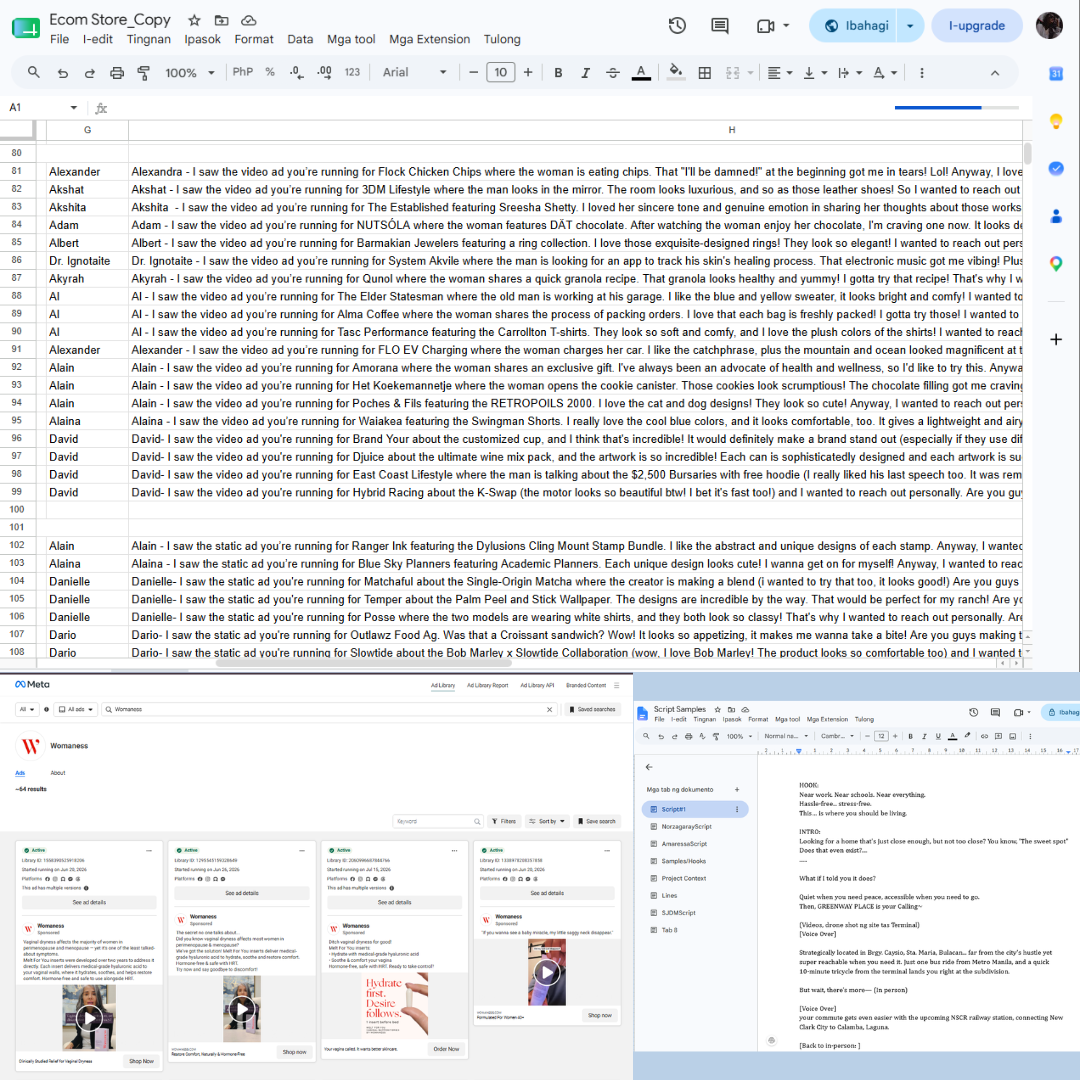Open Google Tasks side panel icon
1080x1080 pixels.
[1055, 169]
